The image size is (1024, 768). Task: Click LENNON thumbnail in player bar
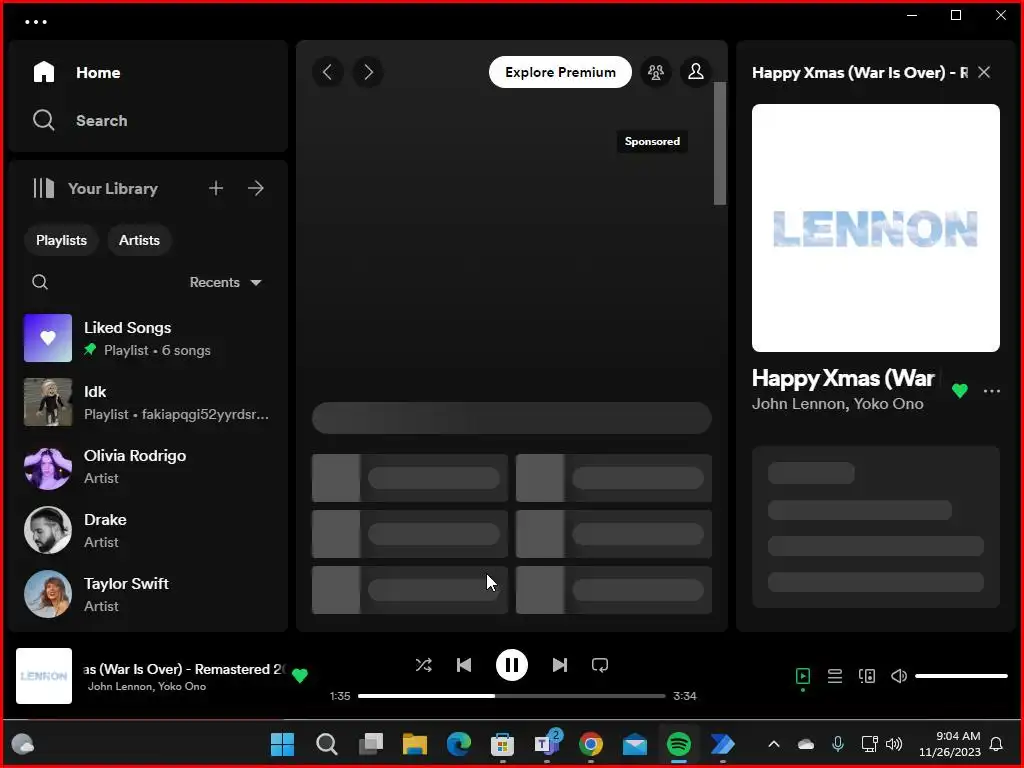pos(44,676)
